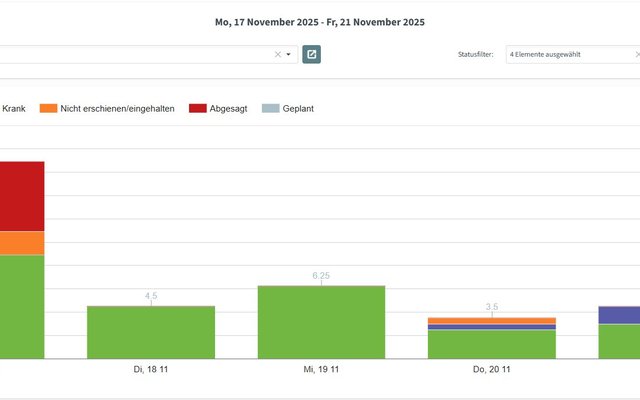Select the green segment of Do, 20 11 bar
Image resolution: width=640 pixels, height=400 pixels.
(492, 344)
